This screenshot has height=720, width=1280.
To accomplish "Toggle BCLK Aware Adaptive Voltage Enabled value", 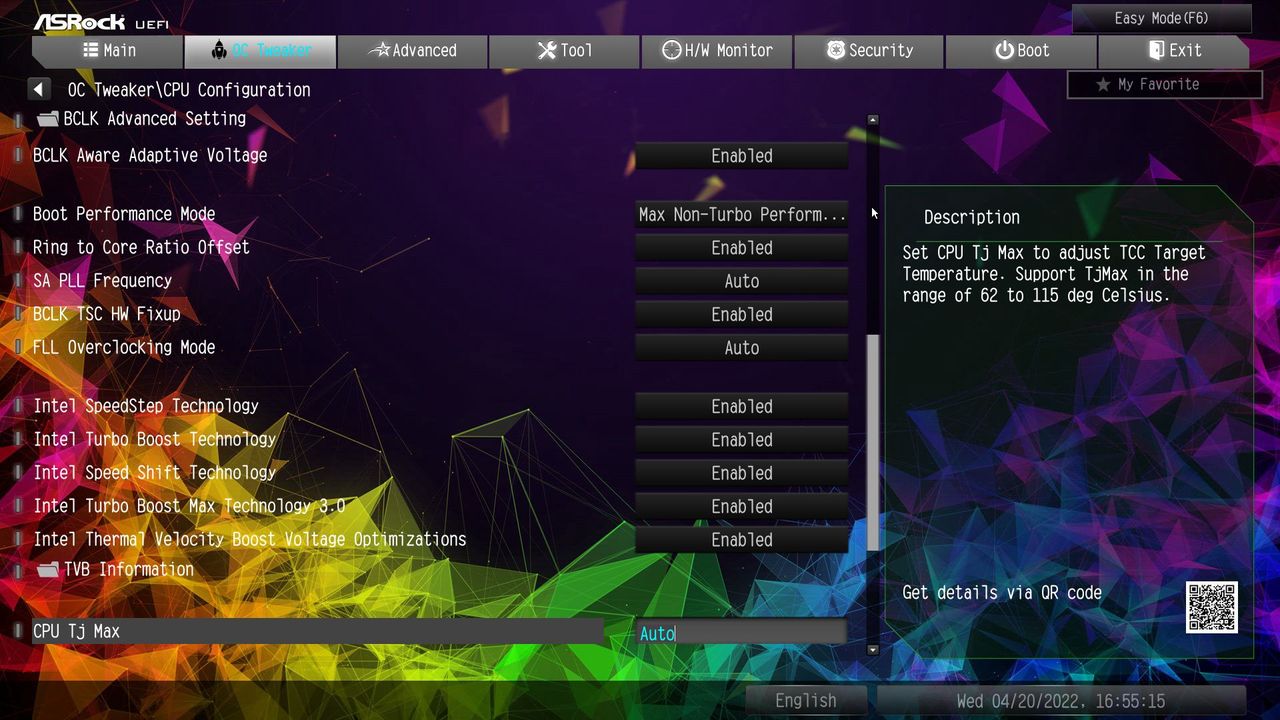I will coord(742,156).
